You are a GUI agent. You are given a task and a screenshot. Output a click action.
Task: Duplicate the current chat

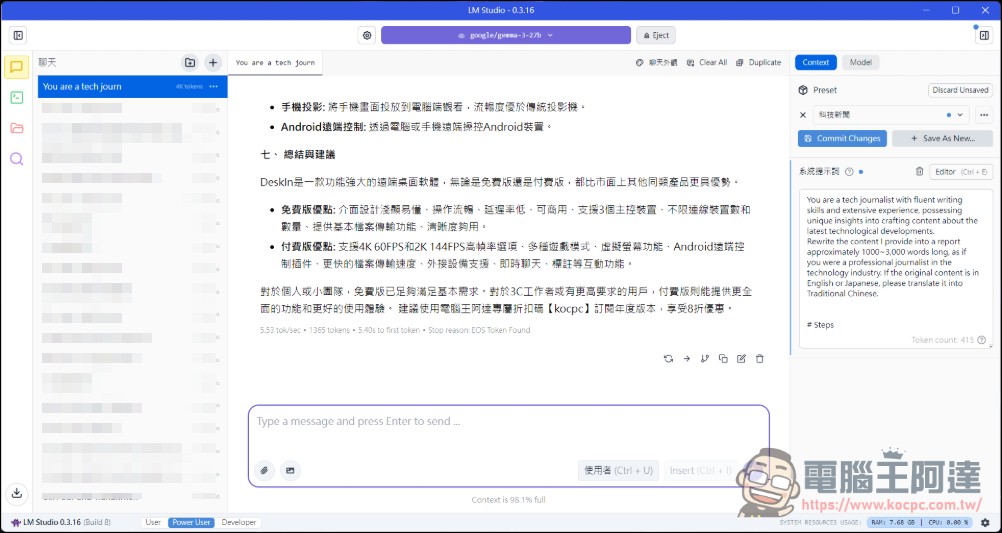click(758, 63)
